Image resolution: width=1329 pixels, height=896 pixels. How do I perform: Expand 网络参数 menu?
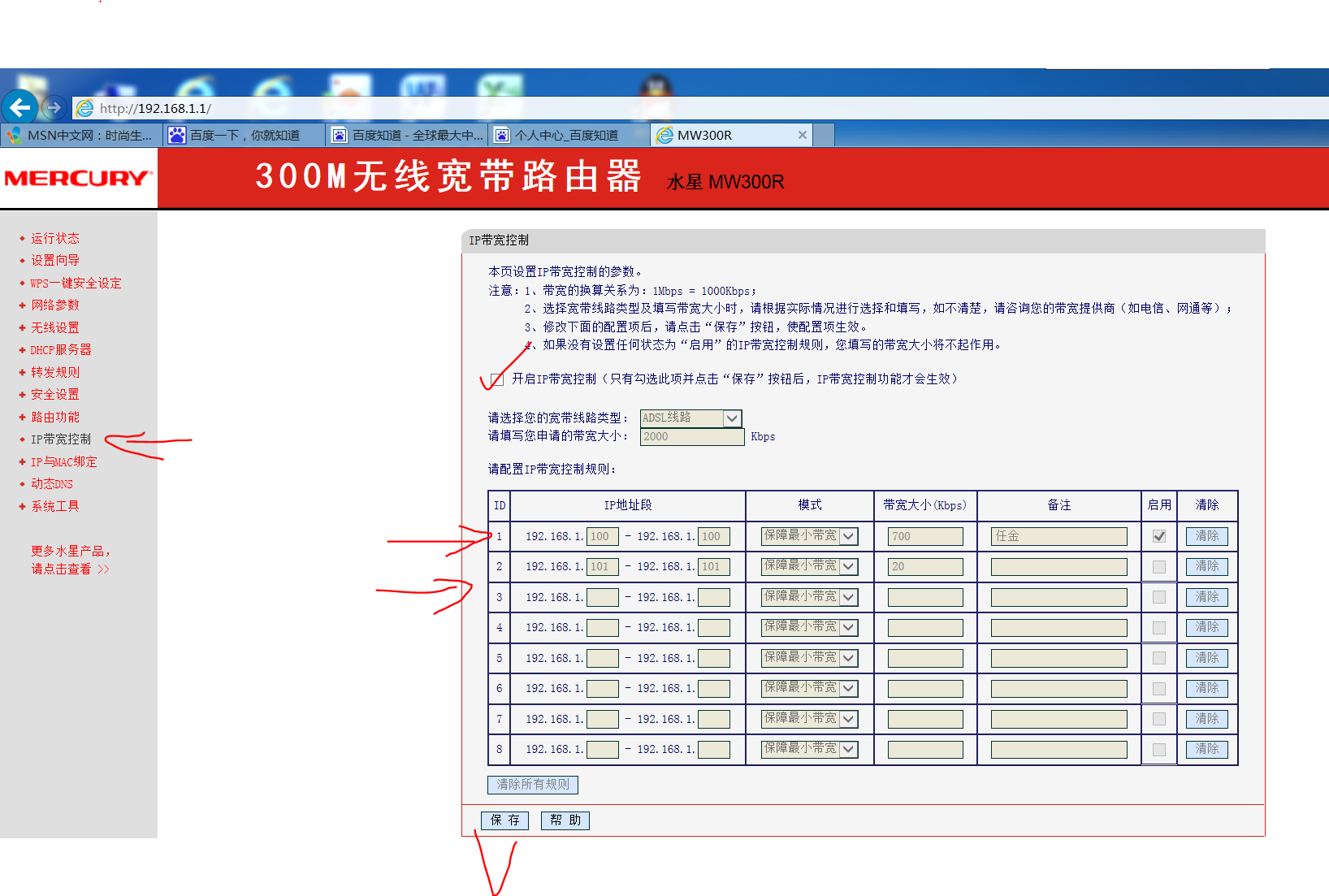click(x=55, y=305)
